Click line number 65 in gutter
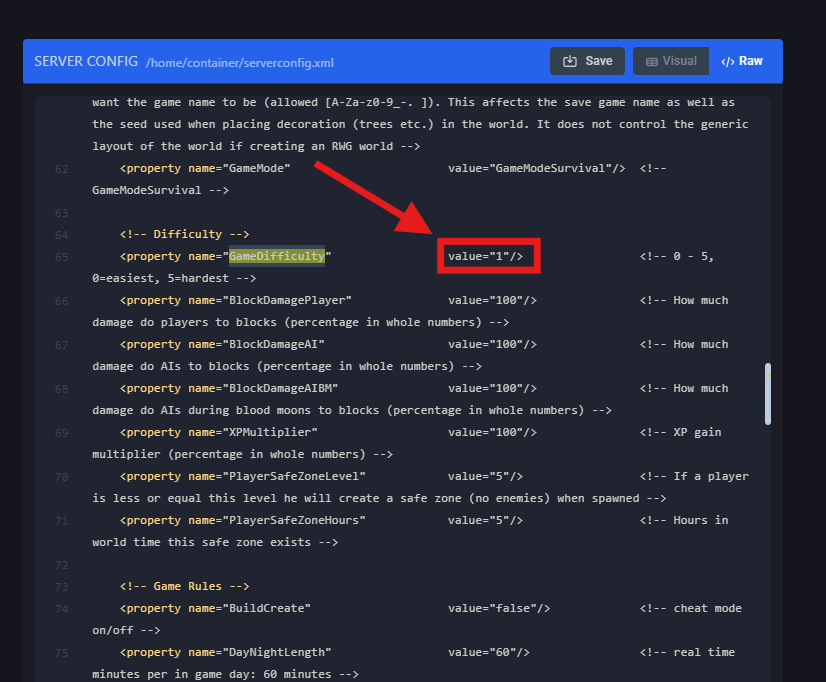Viewport: 826px width, 682px height. coord(62,257)
